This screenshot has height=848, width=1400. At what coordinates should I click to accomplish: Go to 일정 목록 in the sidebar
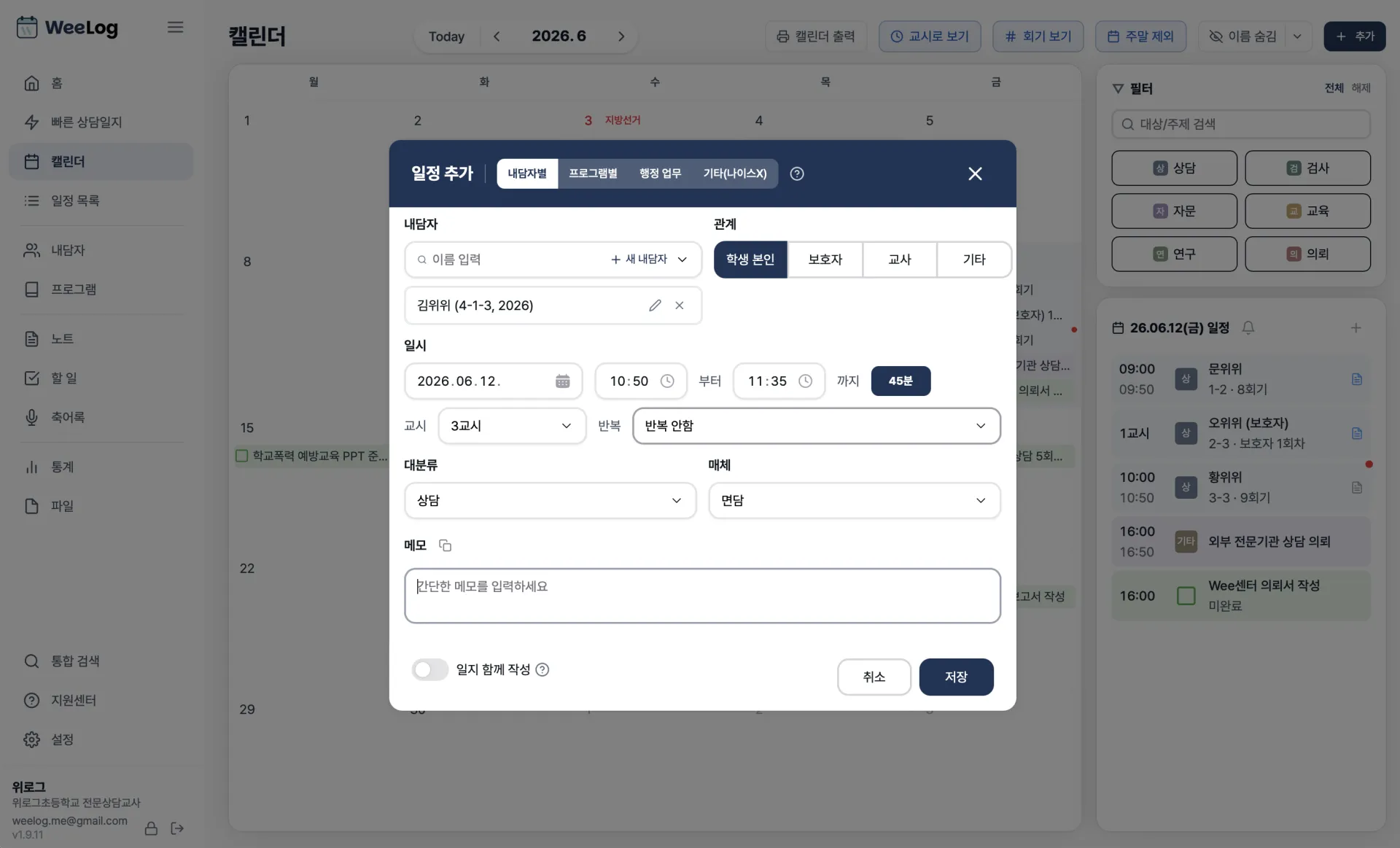coord(101,201)
